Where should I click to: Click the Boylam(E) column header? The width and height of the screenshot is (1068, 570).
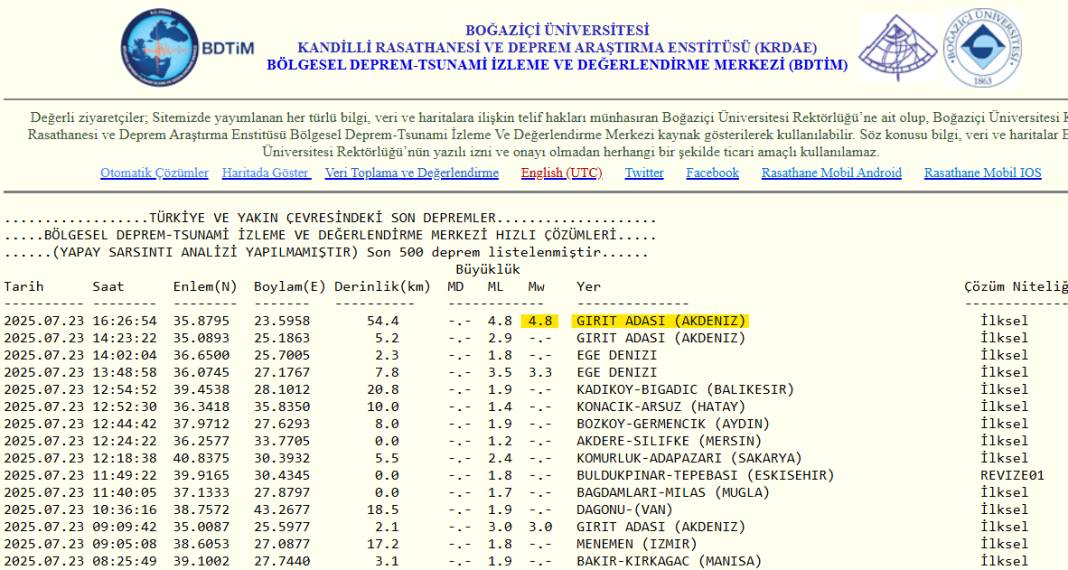[x=289, y=287]
